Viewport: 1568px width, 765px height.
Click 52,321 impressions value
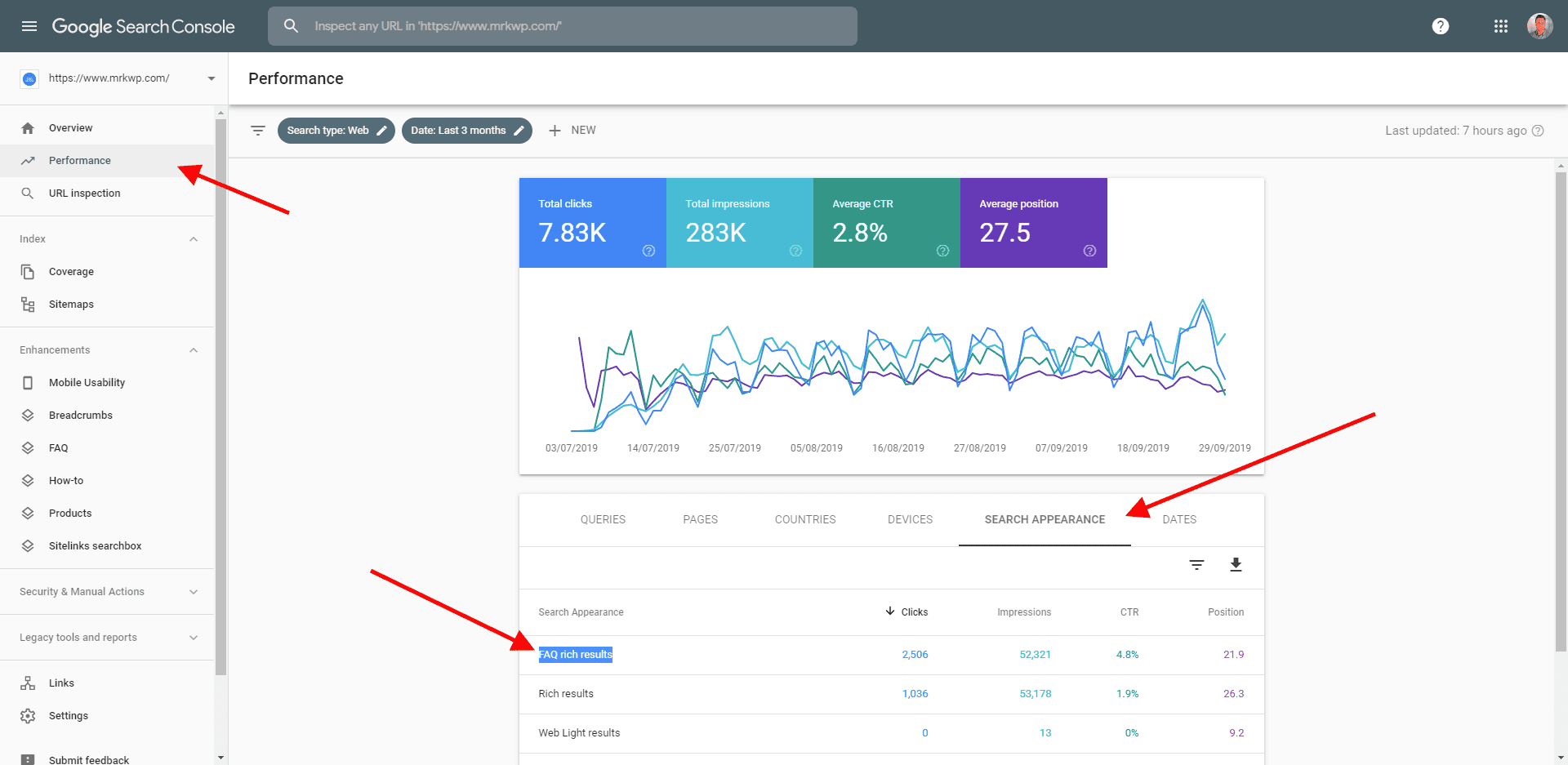pyautogui.click(x=1036, y=655)
